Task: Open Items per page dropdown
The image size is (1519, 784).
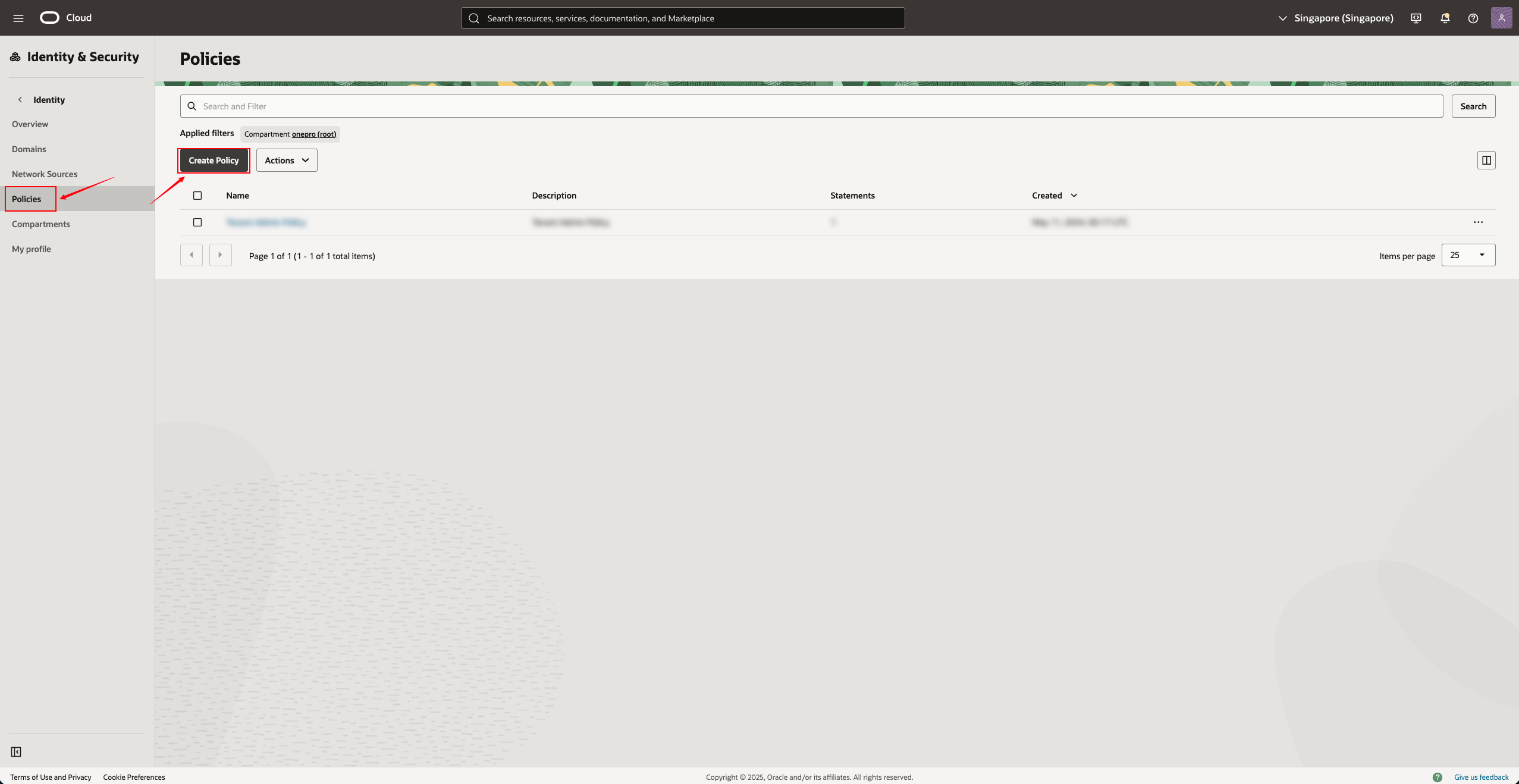Action: tap(1468, 255)
